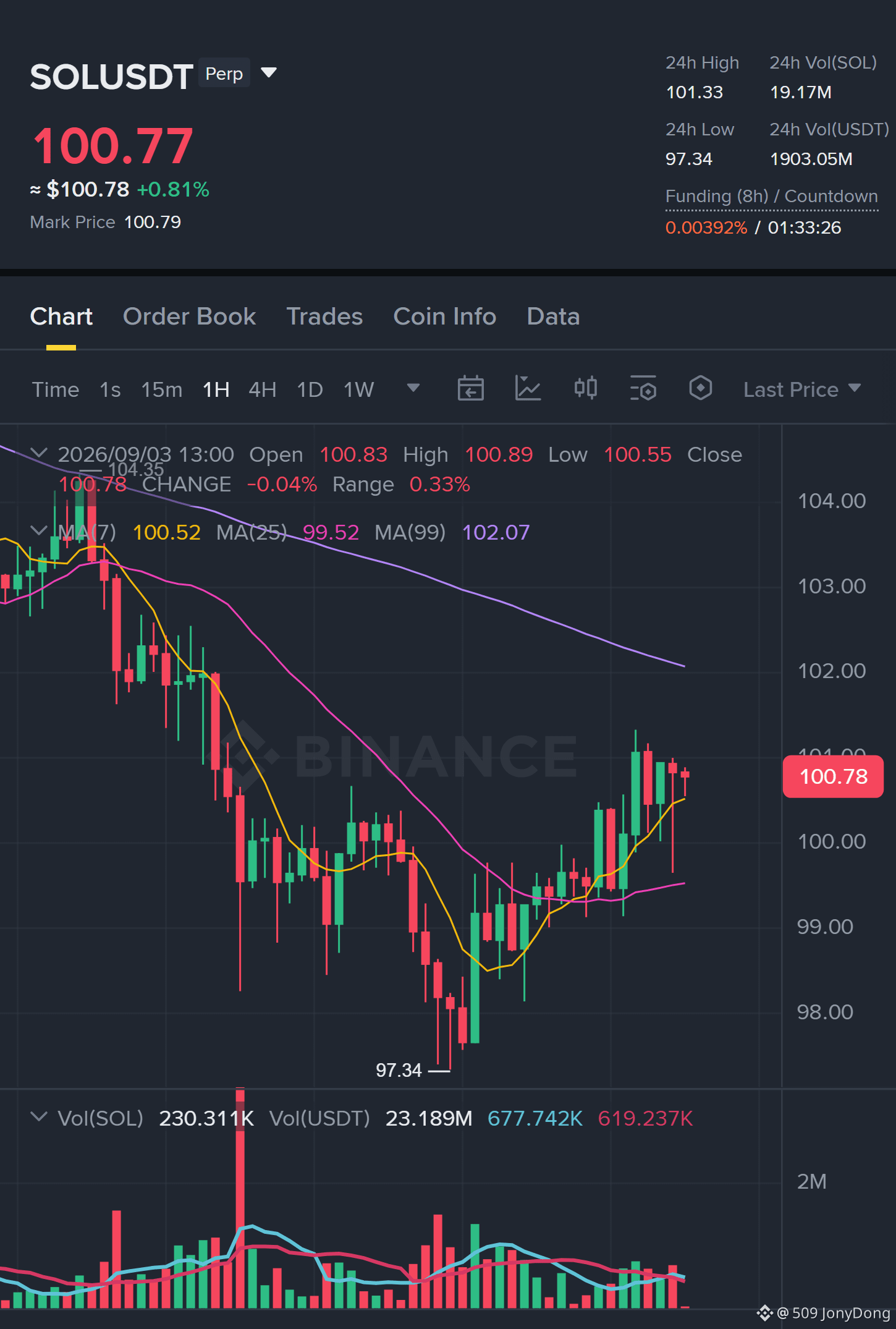Select the Time line chart option
896x1329 pixels.
point(56,389)
